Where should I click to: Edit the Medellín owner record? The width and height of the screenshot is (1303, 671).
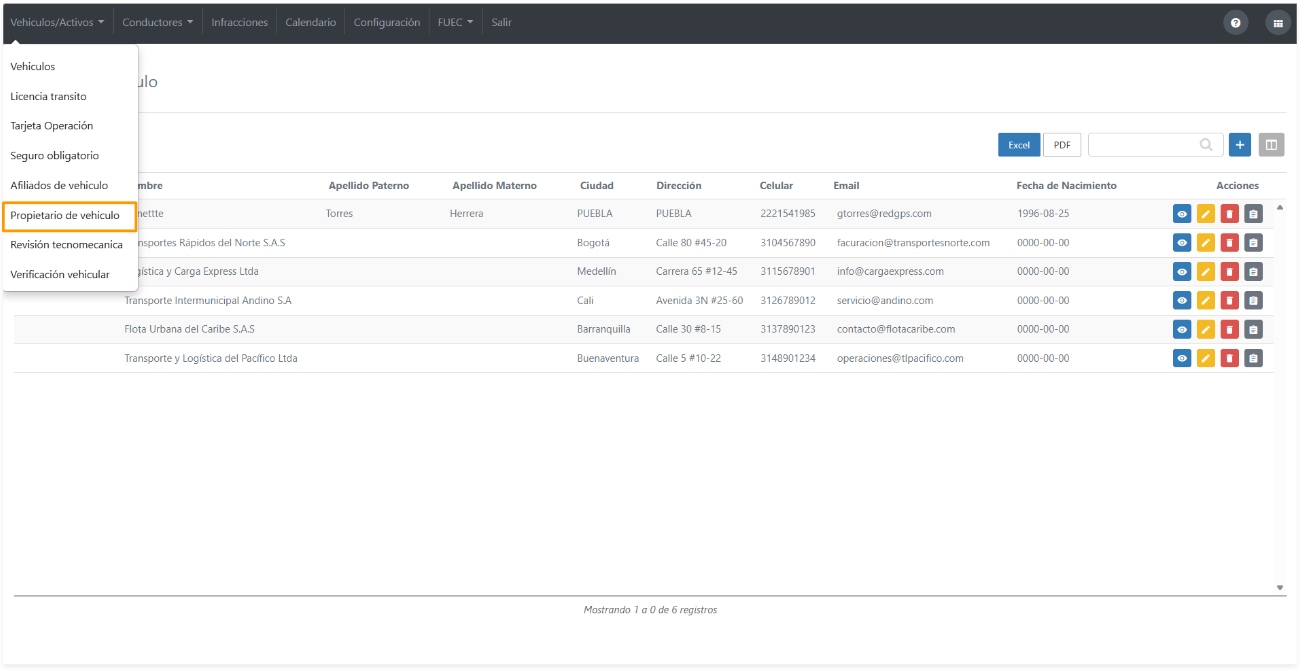[1206, 271]
